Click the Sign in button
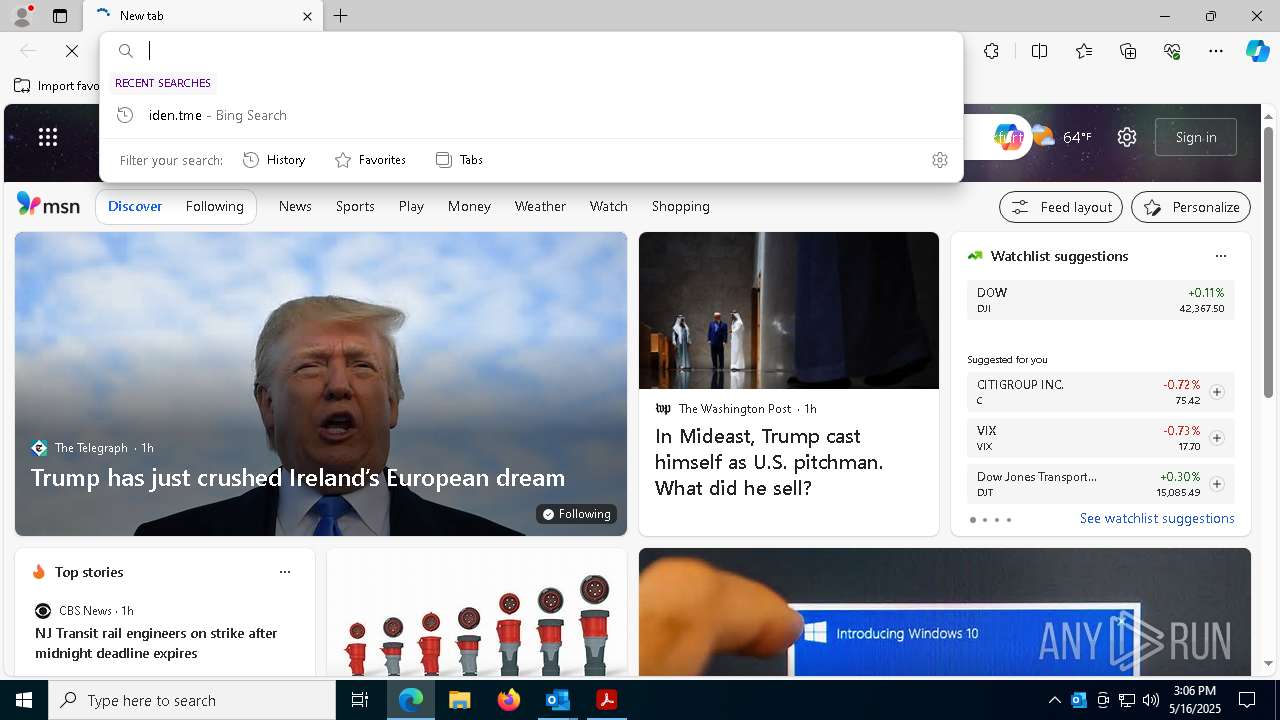 click(1196, 137)
